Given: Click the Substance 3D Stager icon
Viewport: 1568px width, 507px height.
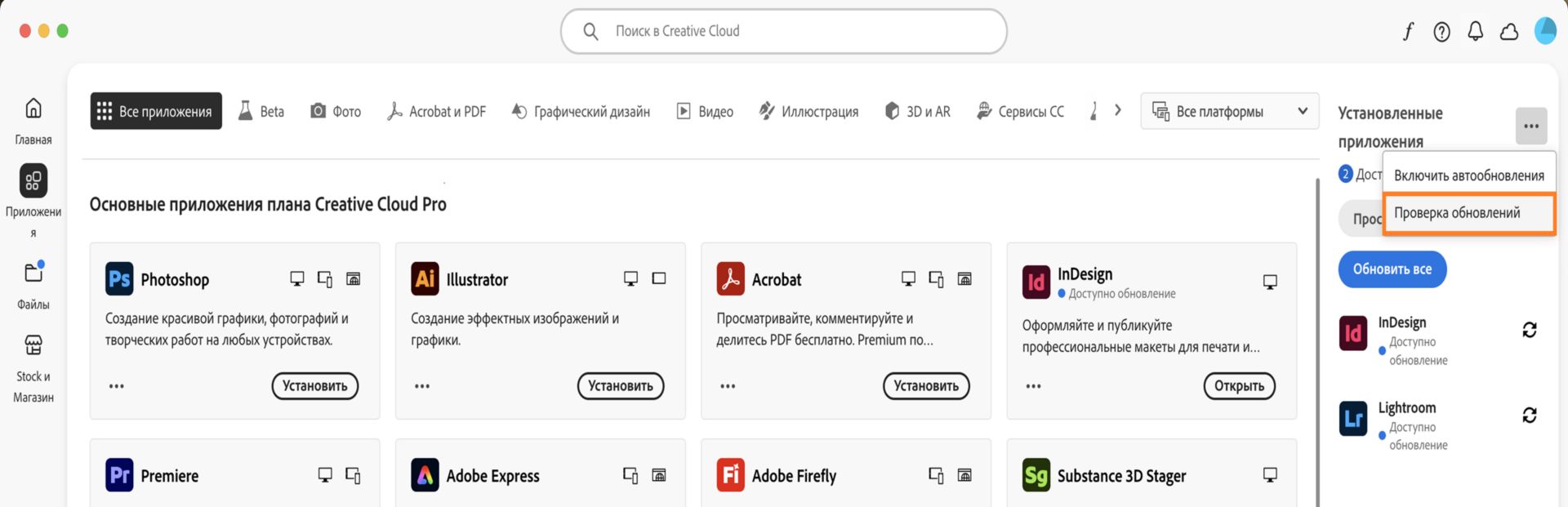Looking at the screenshot, I should click(1036, 475).
